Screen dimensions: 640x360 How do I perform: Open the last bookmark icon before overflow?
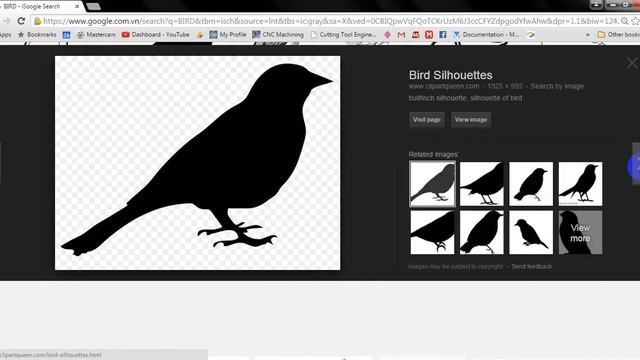click(530, 35)
